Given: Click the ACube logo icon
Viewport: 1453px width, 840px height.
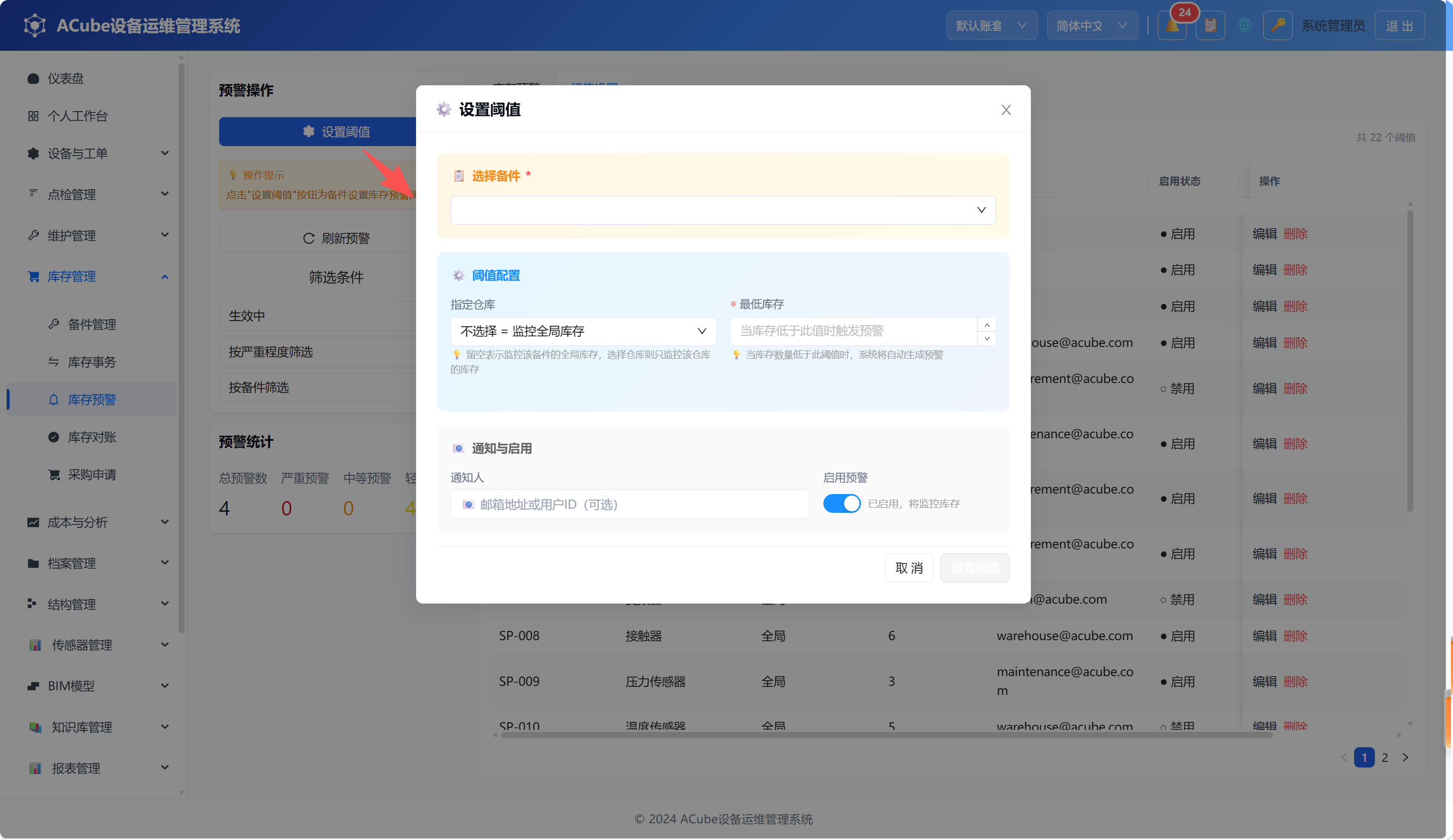Looking at the screenshot, I should (x=34, y=25).
